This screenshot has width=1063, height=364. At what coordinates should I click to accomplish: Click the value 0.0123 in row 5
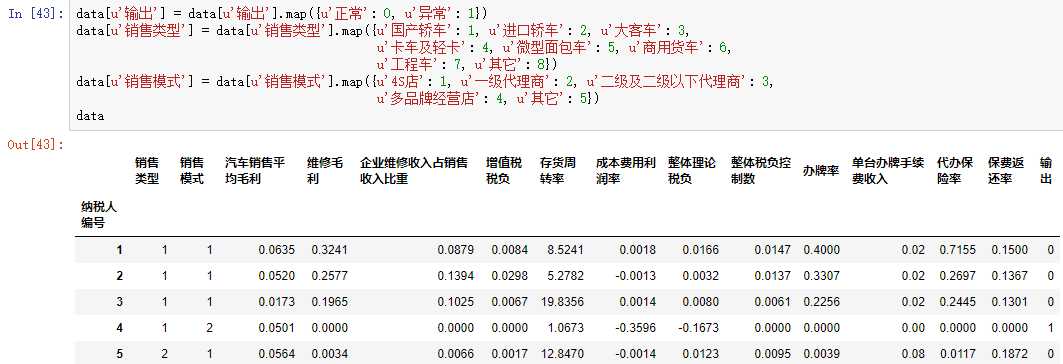(700, 354)
